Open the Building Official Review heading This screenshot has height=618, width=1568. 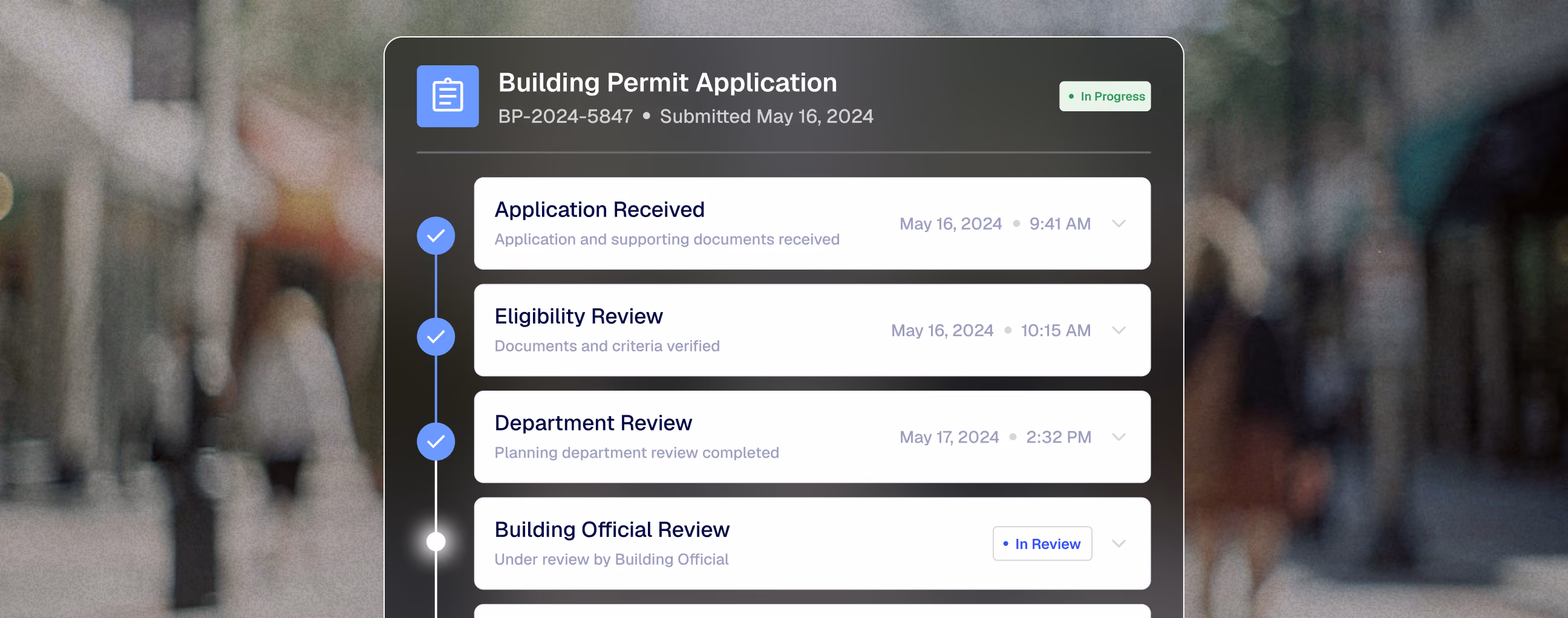pyautogui.click(x=612, y=529)
